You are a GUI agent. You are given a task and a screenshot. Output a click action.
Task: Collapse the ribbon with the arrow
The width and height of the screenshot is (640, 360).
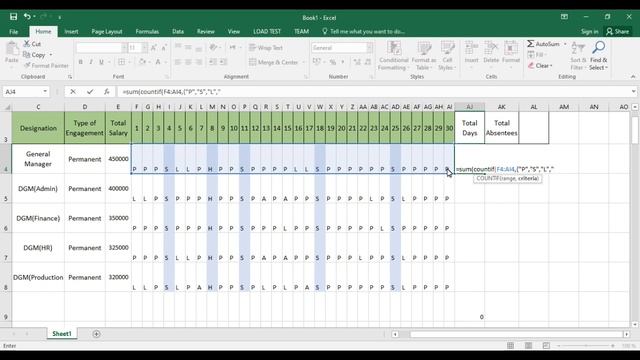tap(633, 76)
